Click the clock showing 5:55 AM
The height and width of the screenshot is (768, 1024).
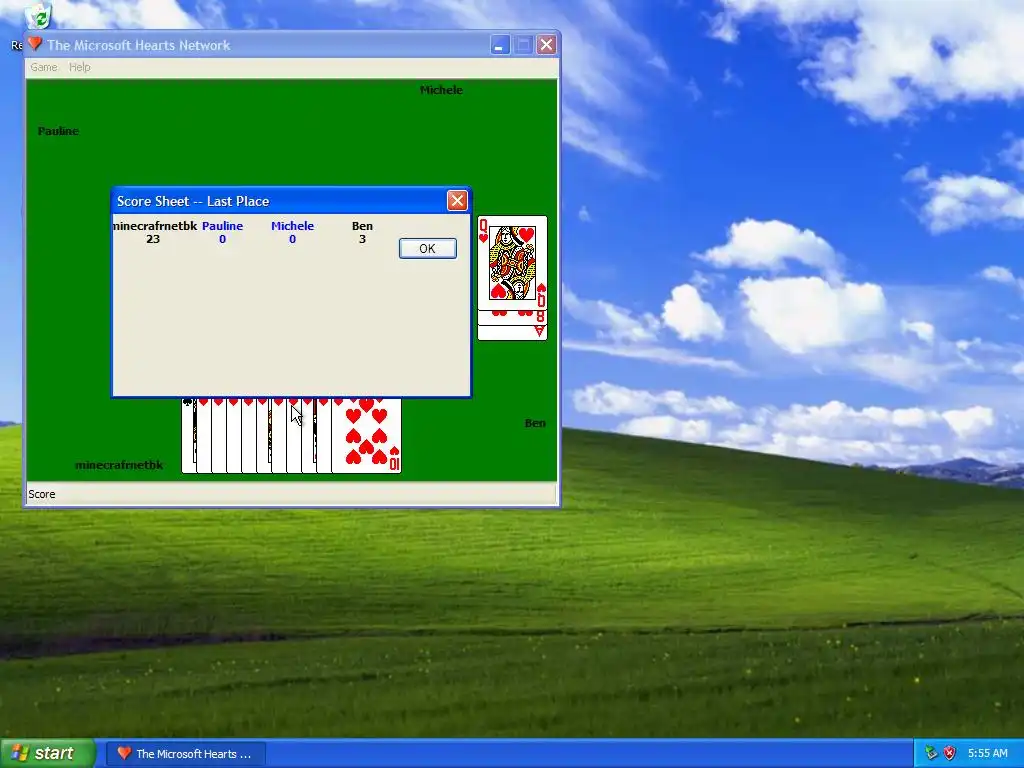click(987, 753)
